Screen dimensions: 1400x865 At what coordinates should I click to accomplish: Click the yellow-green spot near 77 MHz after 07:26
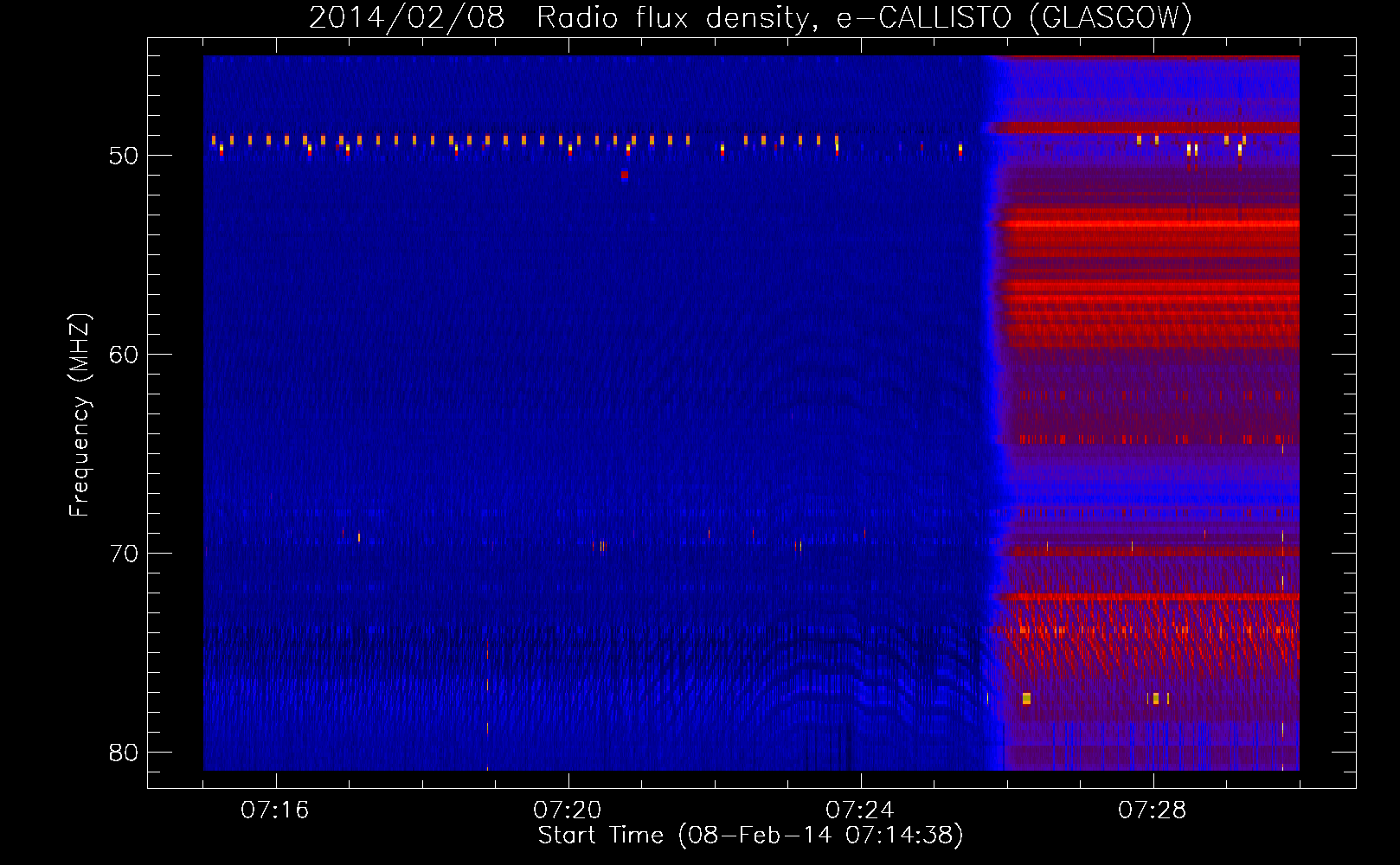1026,698
